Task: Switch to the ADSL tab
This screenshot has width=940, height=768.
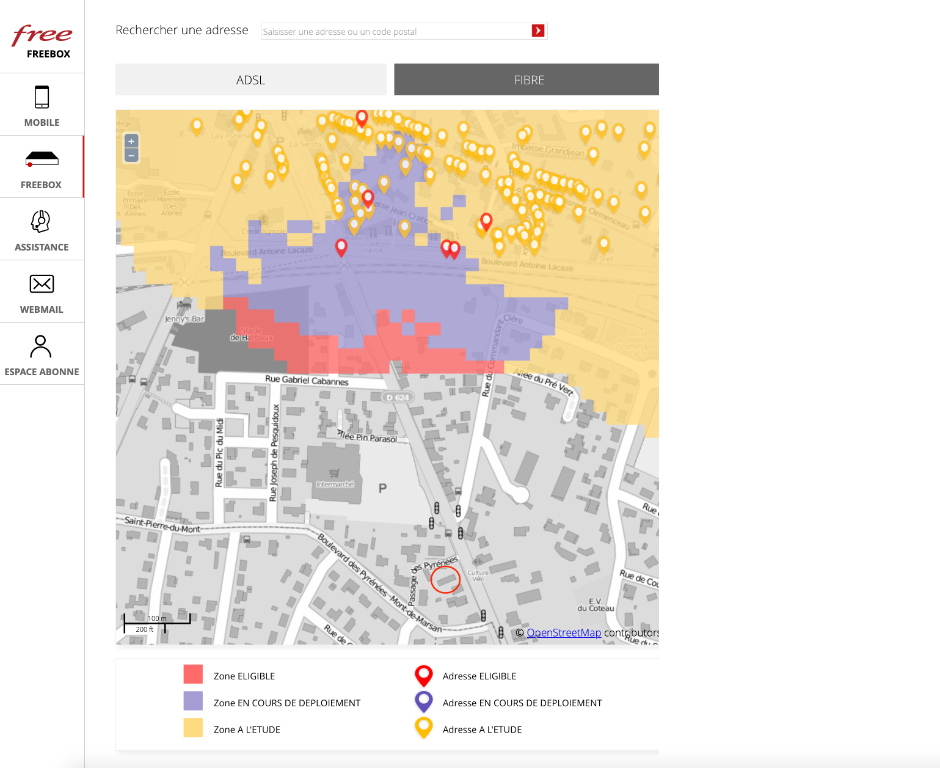Action: [251, 80]
